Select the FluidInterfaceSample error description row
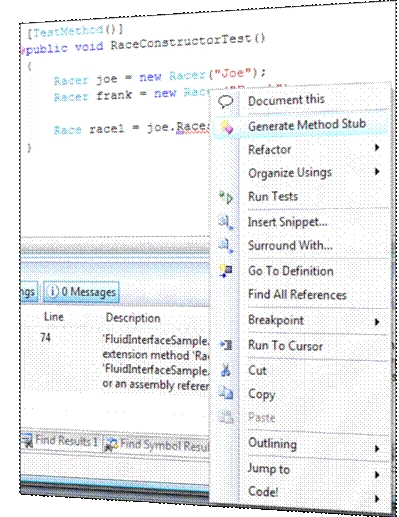Screen dimensions: 399x517 point(156,362)
